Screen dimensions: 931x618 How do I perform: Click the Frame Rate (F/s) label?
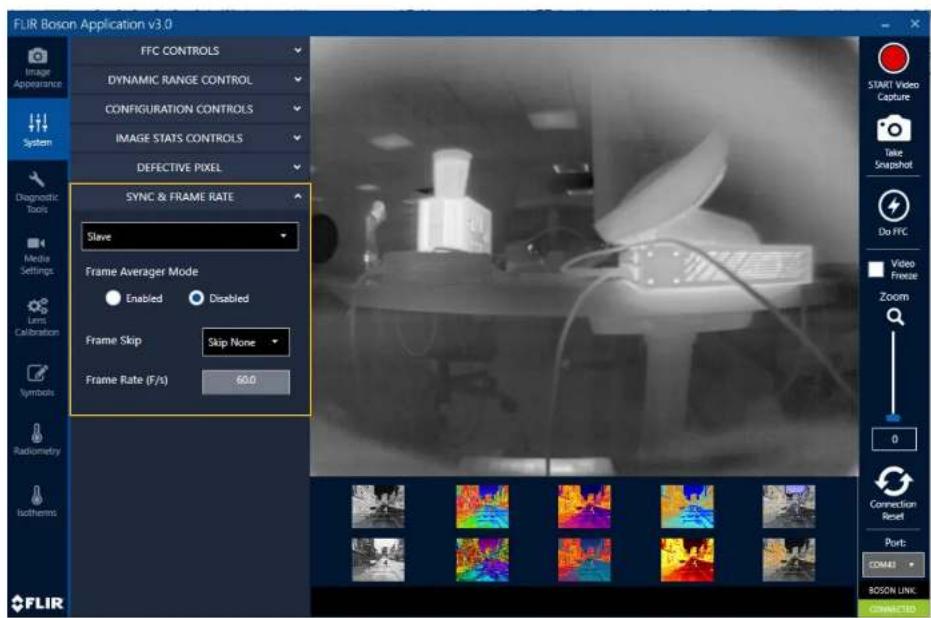(126, 380)
